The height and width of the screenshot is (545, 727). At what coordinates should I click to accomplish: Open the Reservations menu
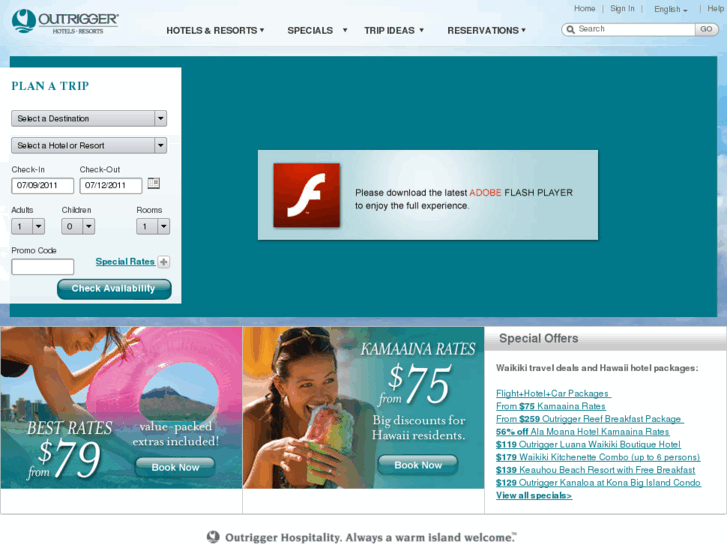pyautogui.click(x=486, y=31)
